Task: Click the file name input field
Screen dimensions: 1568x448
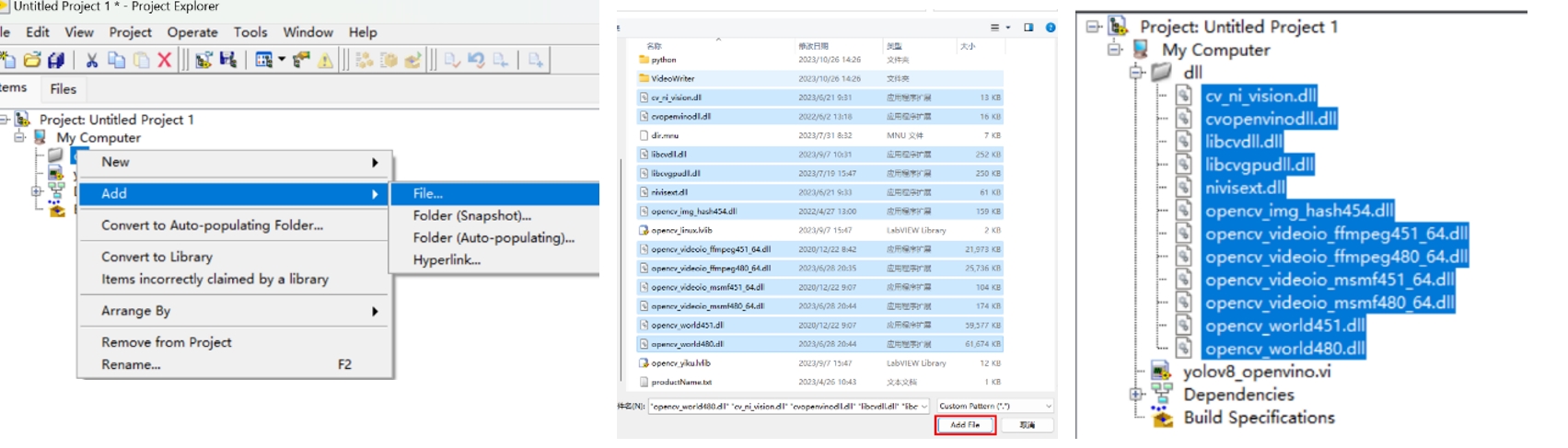Action: 783,406
